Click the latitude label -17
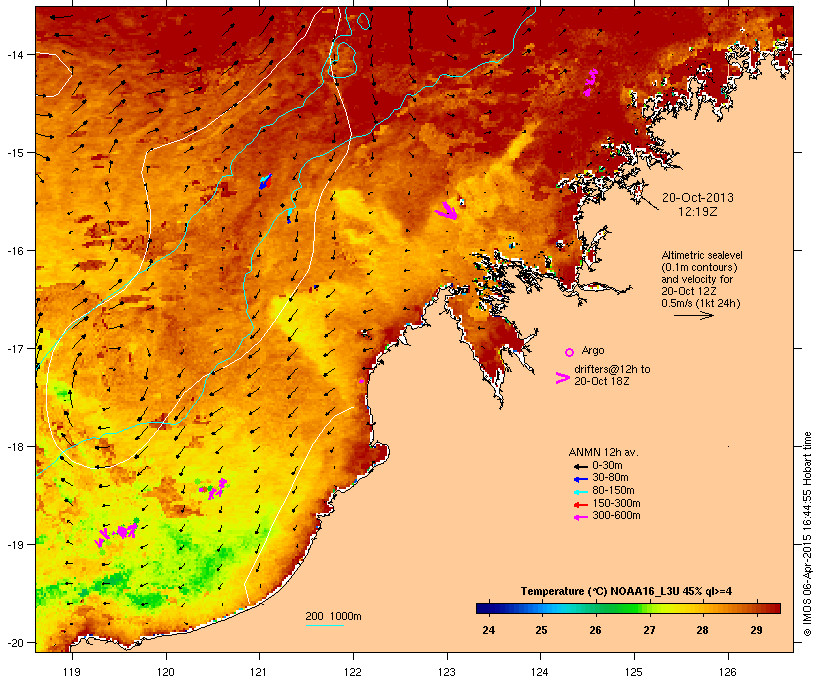The width and height of the screenshot is (820, 680). click(x=15, y=348)
